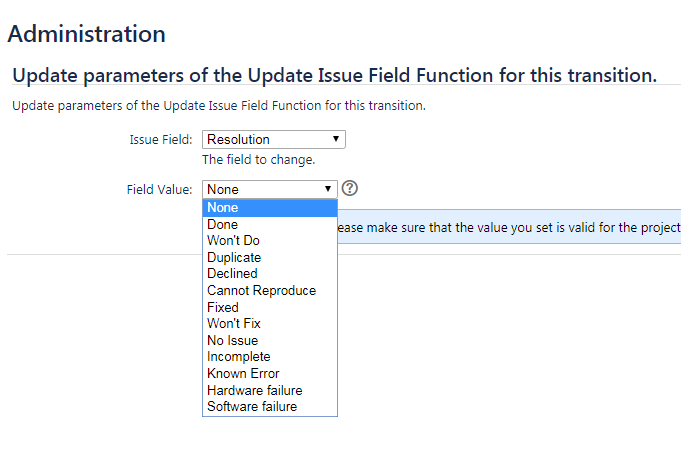Pick Duplicate as the field value
This screenshot has height=457, width=681.
[270, 258]
